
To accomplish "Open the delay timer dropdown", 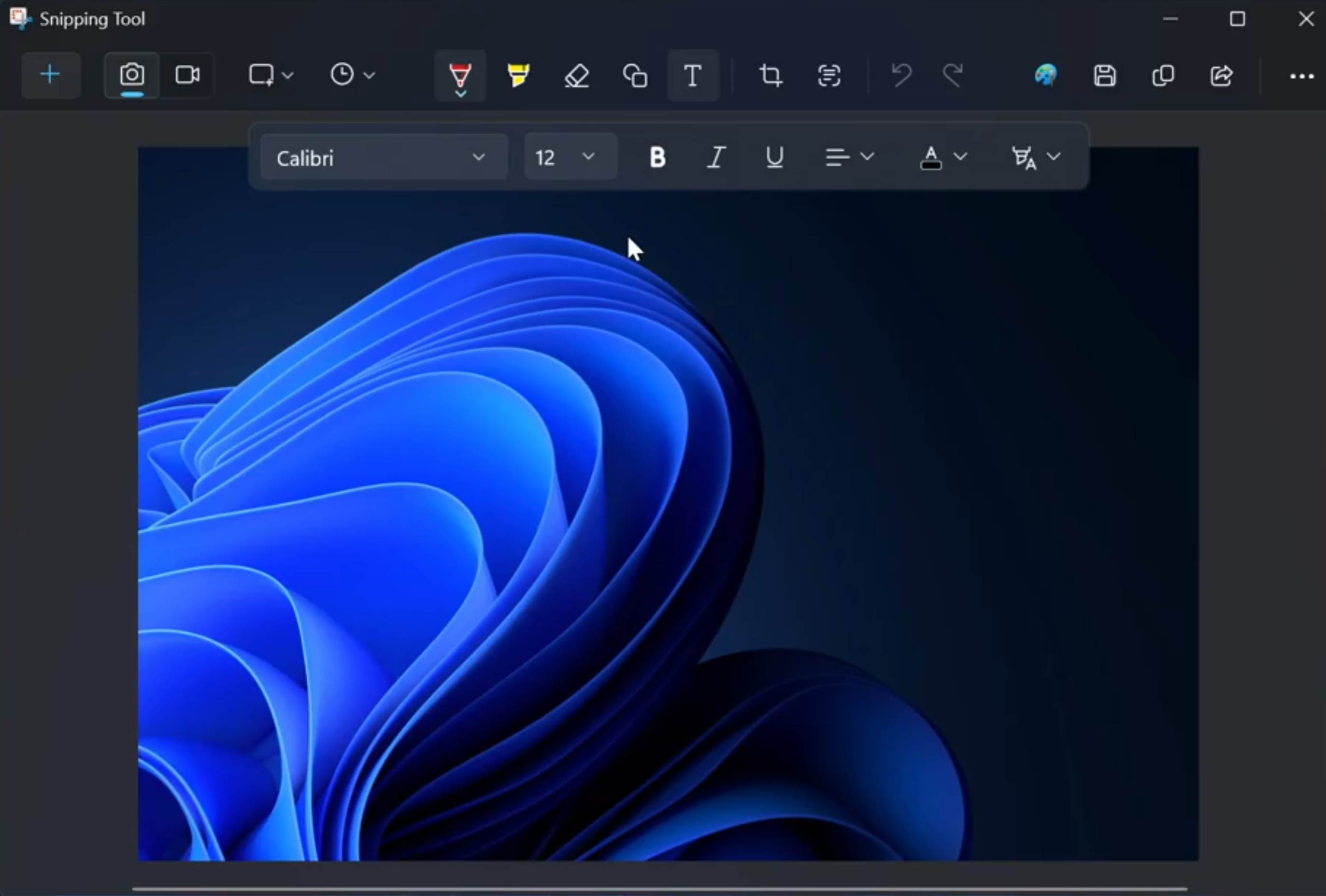I will tap(352, 75).
